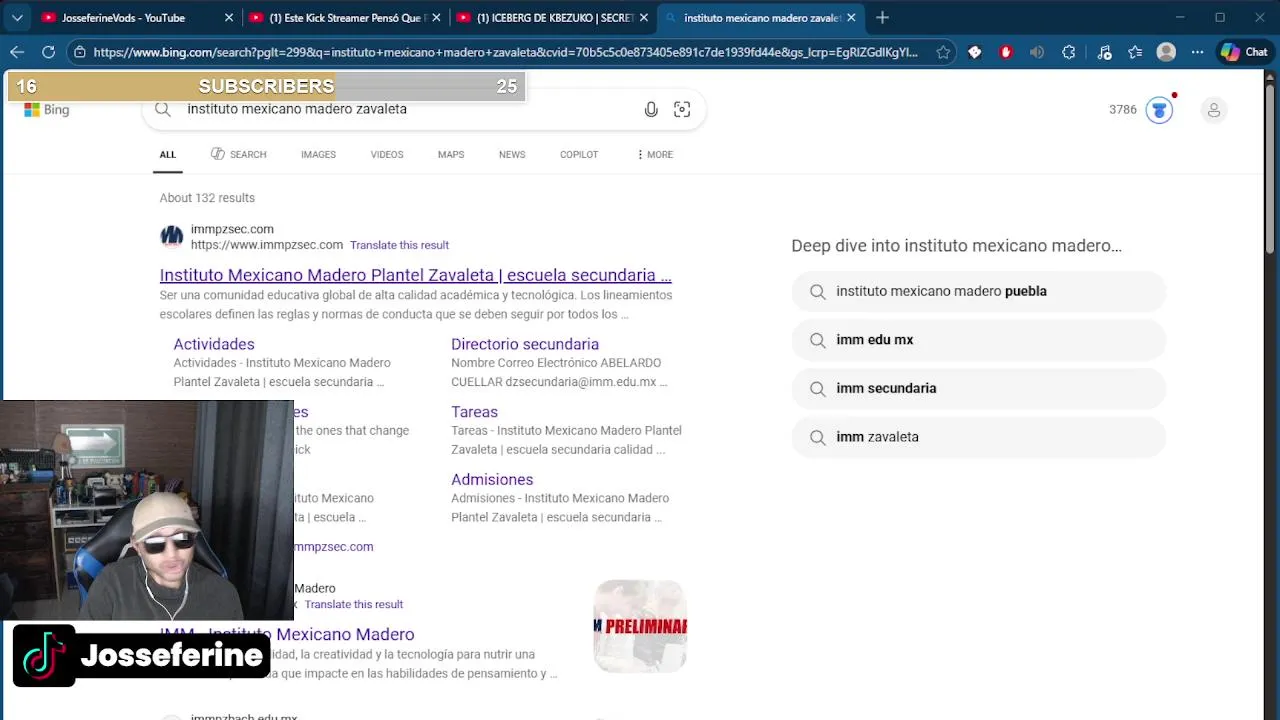The height and width of the screenshot is (720, 1280).
Task: Open Instituto Mexicano Madero Plantel Zavaleta result
Action: 415,275
